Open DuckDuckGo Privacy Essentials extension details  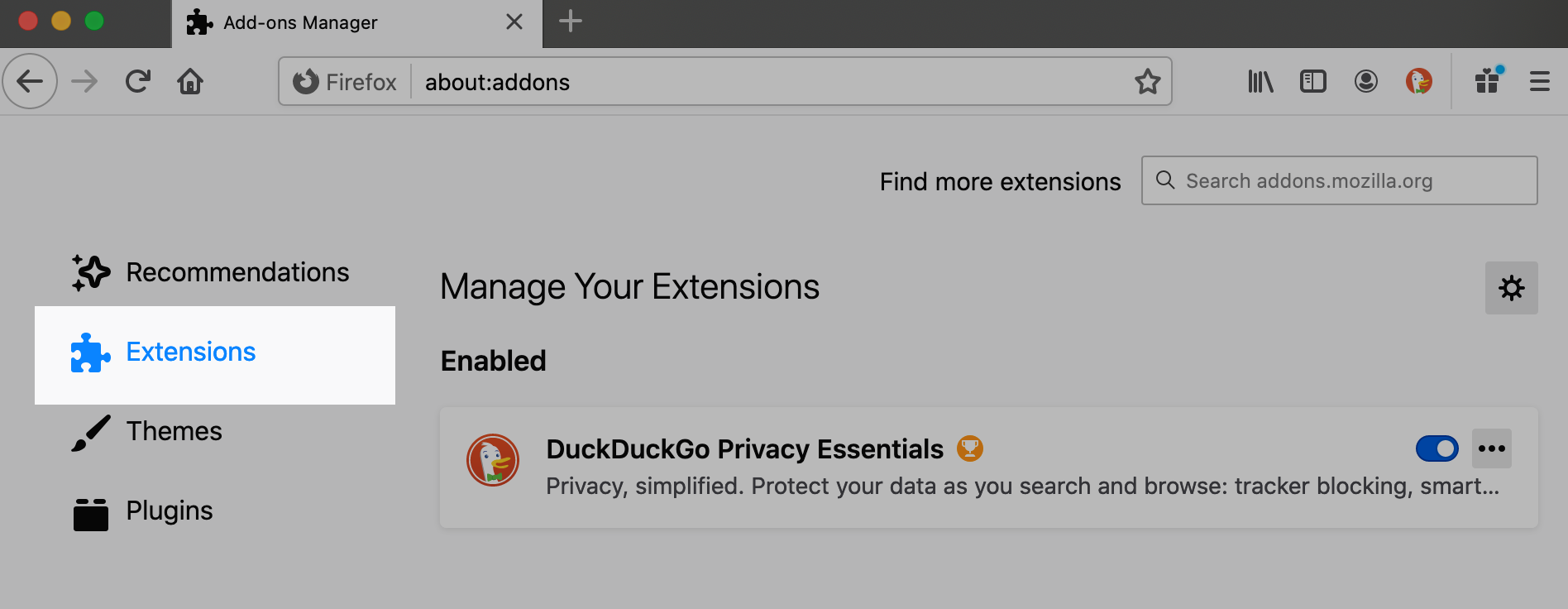(744, 449)
